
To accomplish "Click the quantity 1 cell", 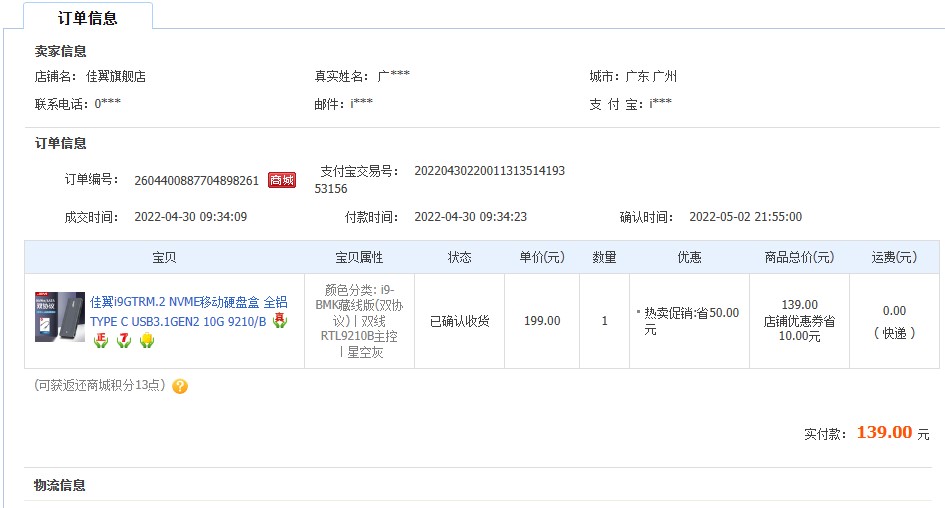I will [604, 321].
